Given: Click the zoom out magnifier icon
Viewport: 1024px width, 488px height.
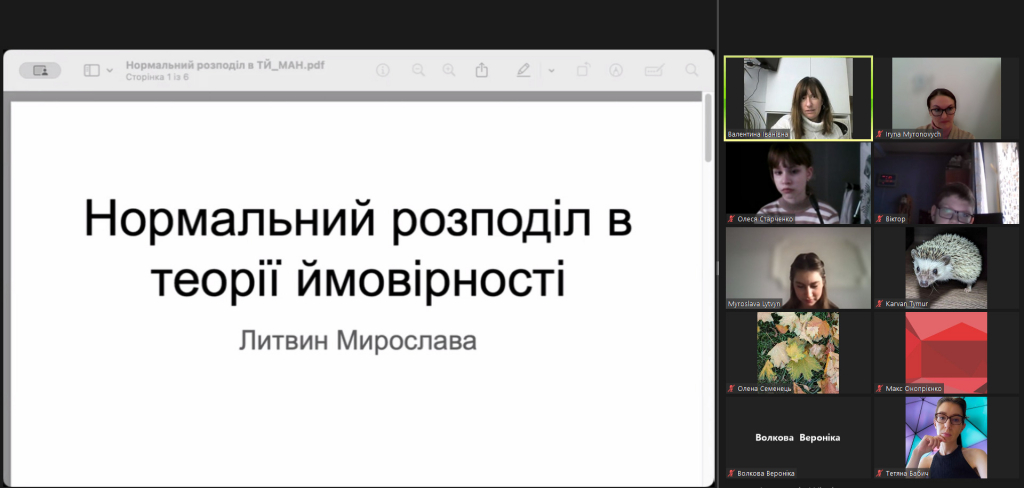Looking at the screenshot, I should tap(418, 71).
